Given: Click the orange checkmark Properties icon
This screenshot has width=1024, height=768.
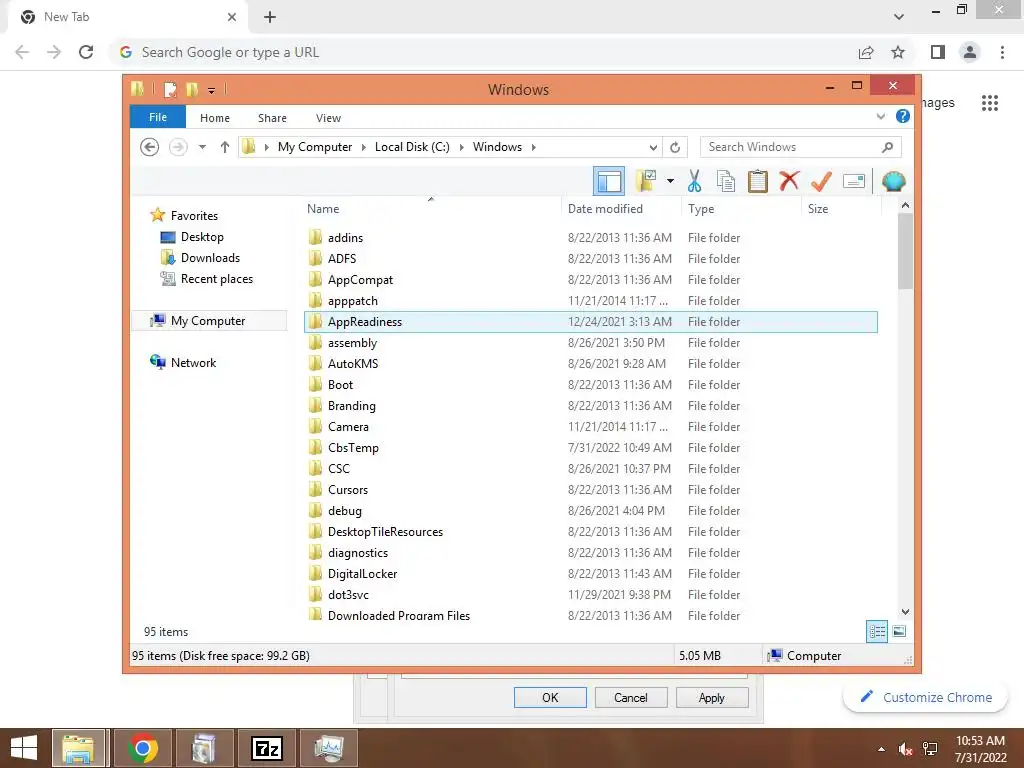Looking at the screenshot, I should coord(821,181).
